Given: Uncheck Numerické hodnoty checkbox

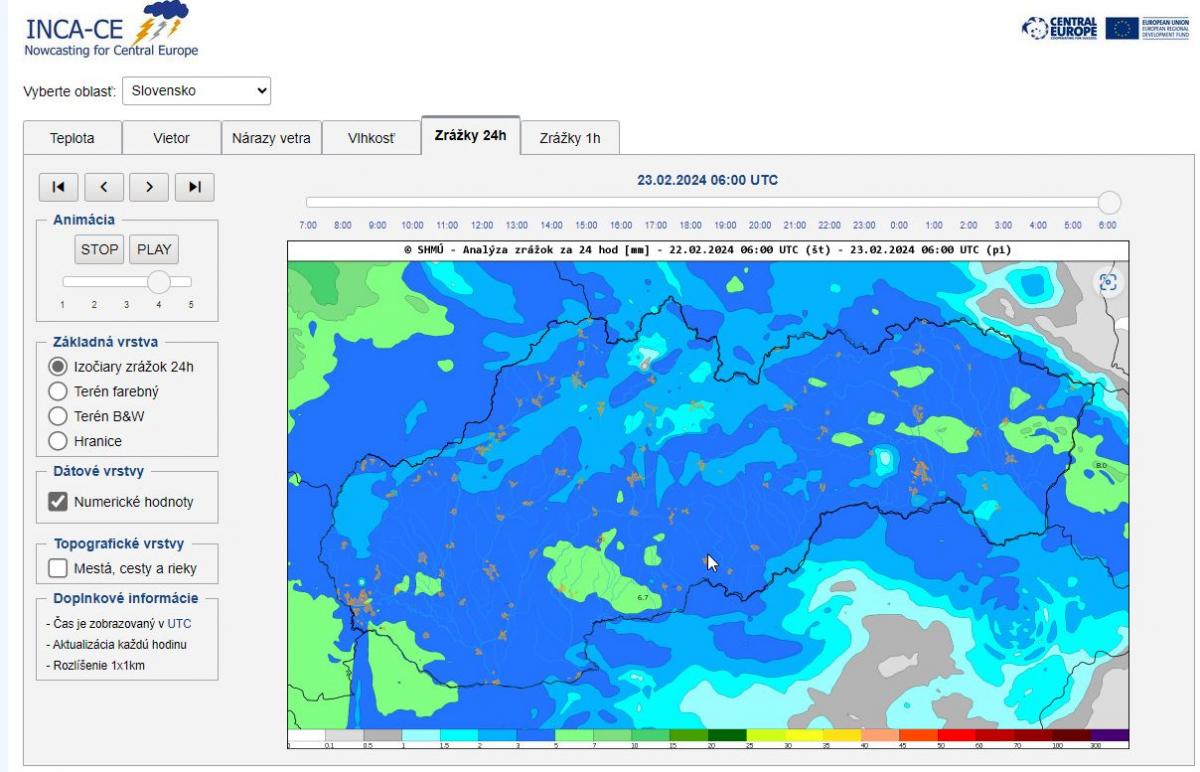Looking at the screenshot, I should 58,502.
